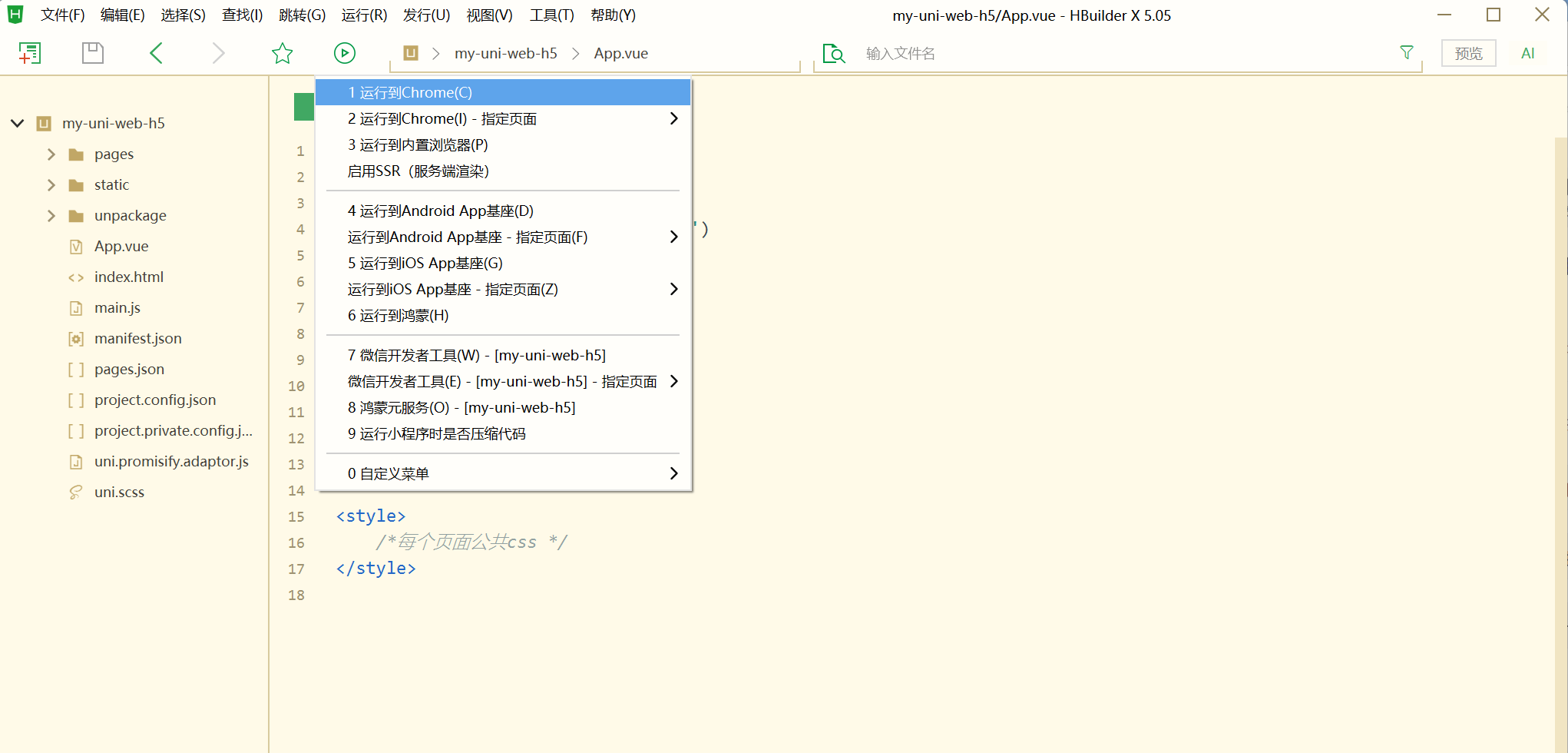Select 运行到内置浏览器(P)
Image resolution: width=1568 pixels, height=753 pixels.
[503, 144]
